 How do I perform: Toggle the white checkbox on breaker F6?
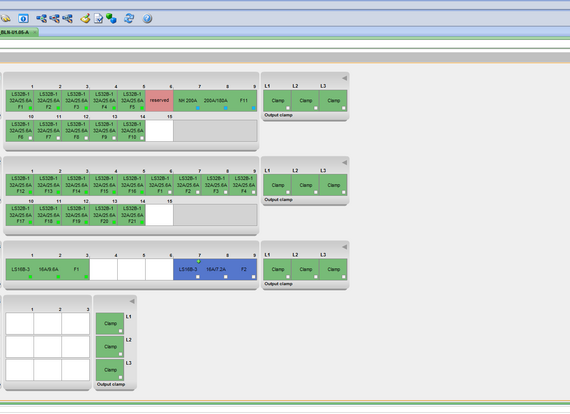[30, 138]
